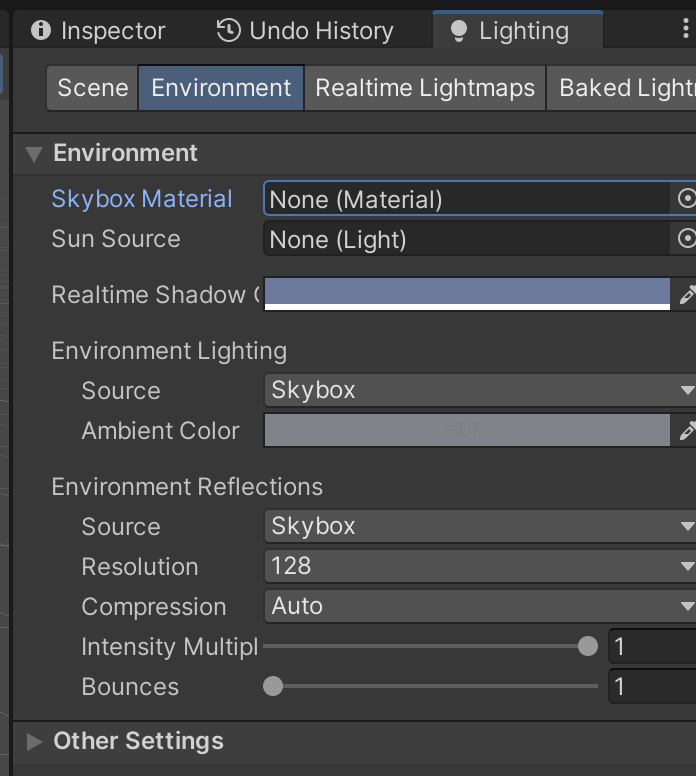Switch to the Scene settings tab
Screen dimensions: 696x776
tap(93, 88)
